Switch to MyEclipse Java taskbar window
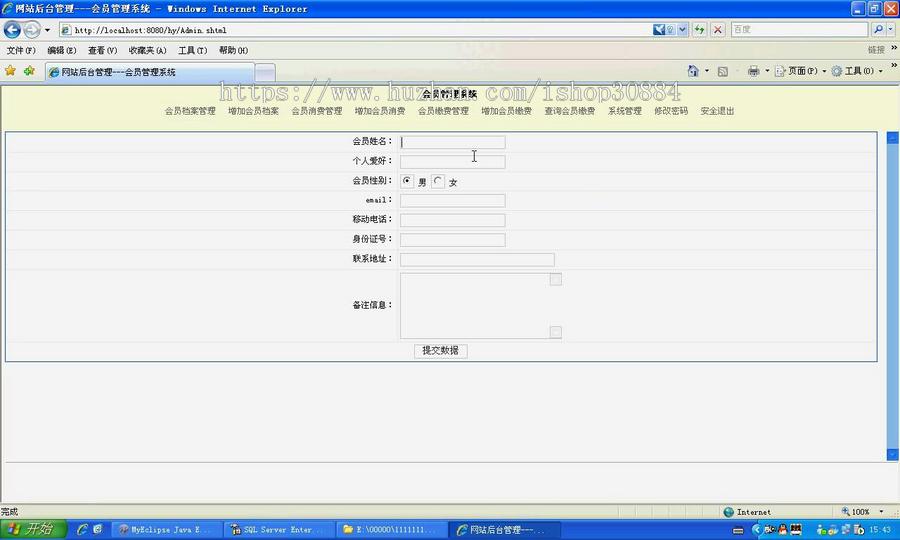The height and width of the screenshot is (540, 900). pos(165,530)
